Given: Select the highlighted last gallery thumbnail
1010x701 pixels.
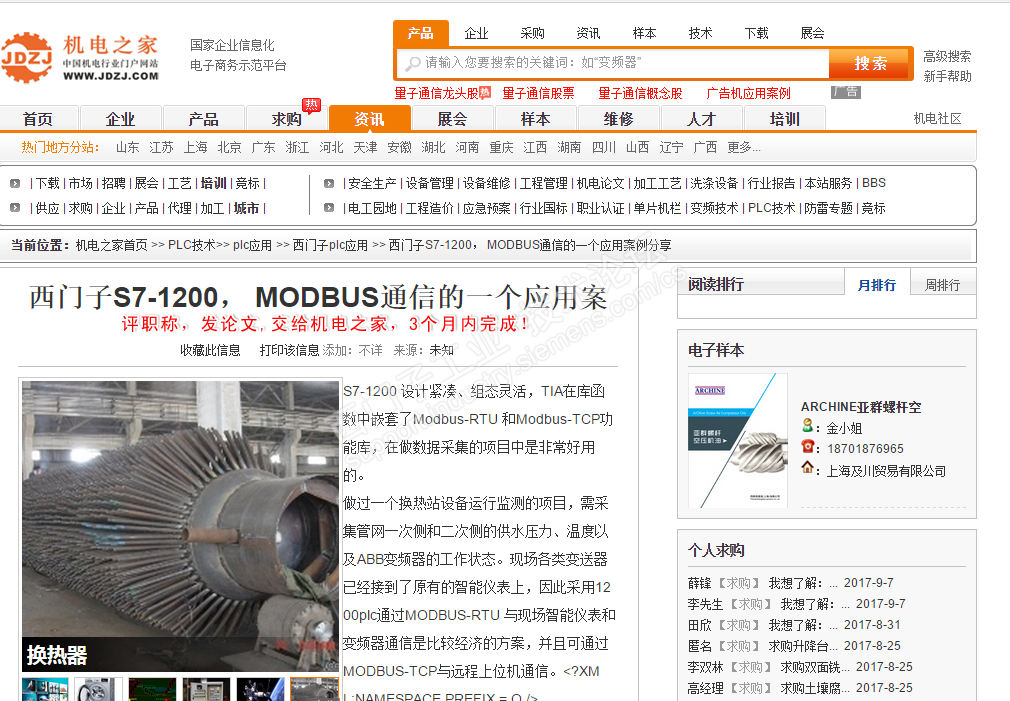Looking at the screenshot, I should 314,689.
